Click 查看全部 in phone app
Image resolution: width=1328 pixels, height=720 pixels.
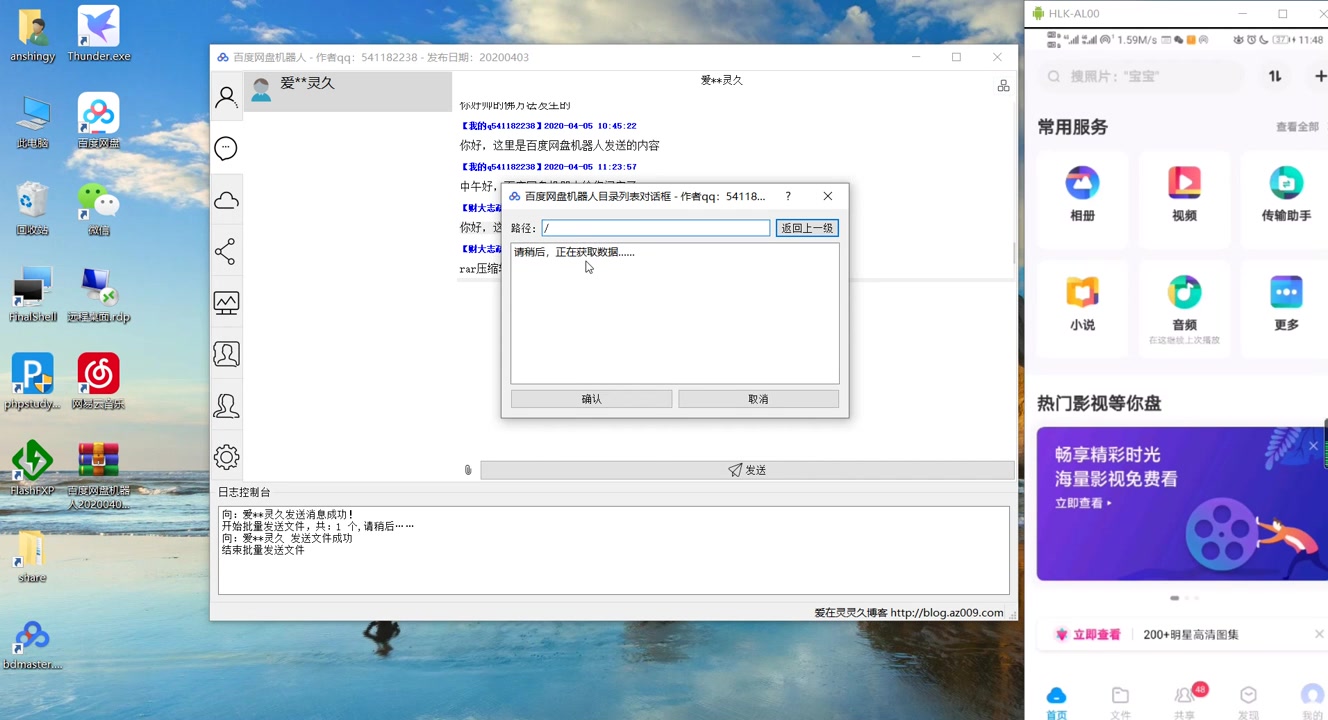click(x=1297, y=127)
